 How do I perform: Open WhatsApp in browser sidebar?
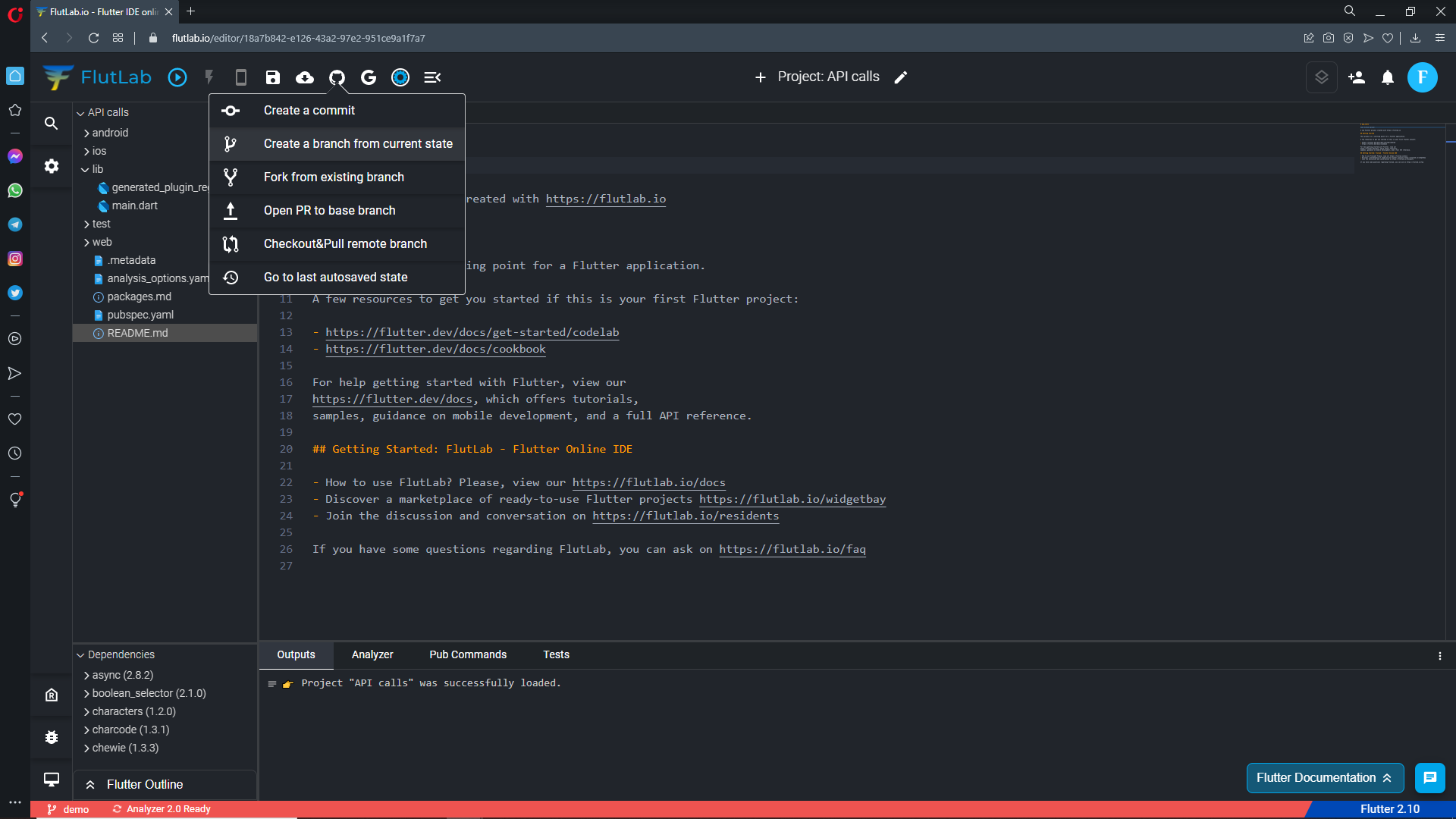coord(15,190)
